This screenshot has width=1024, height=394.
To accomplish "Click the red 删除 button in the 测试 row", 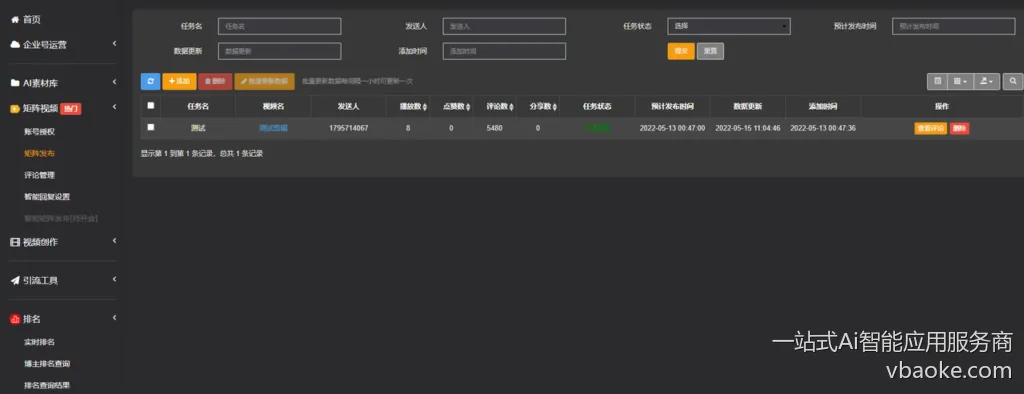I will click(959, 129).
